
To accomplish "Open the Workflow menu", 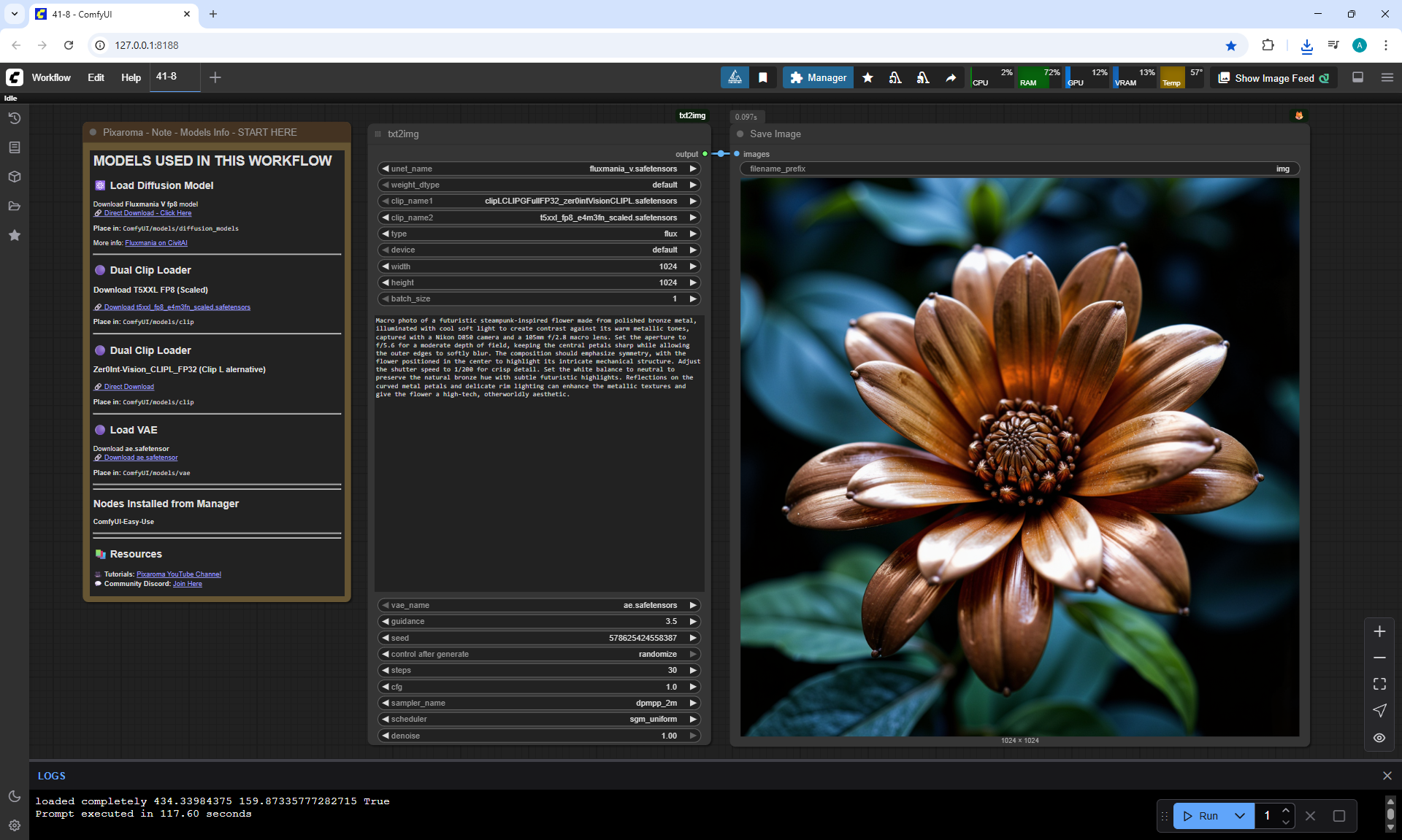I will point(51,77).
